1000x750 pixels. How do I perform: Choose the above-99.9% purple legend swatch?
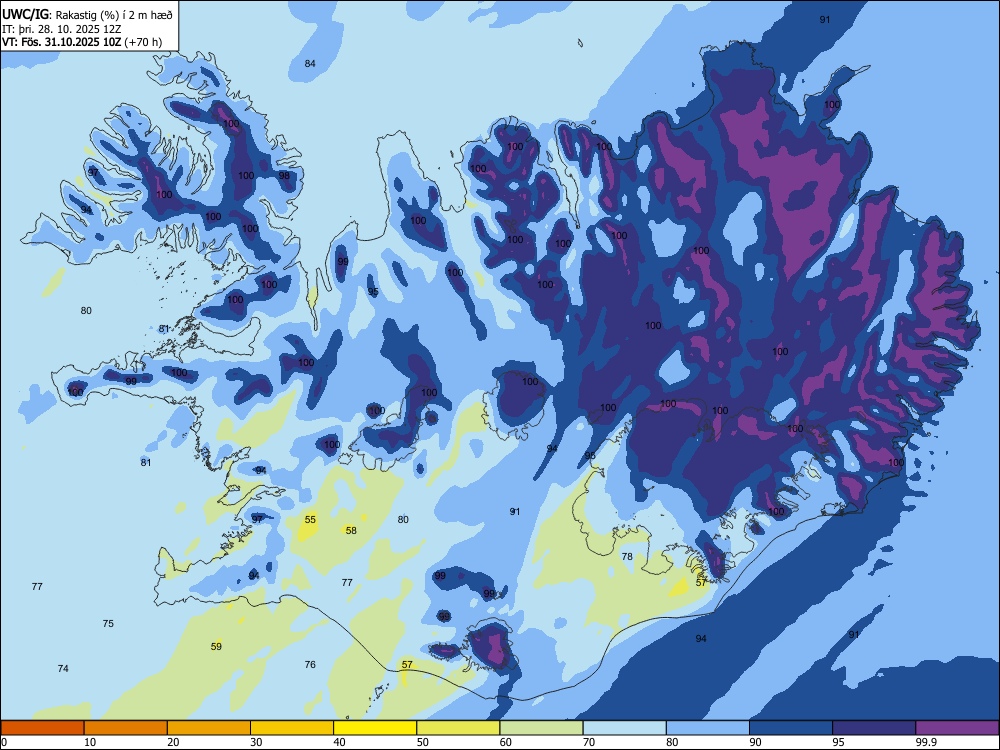pyautogui.click(x=957, y=728)
